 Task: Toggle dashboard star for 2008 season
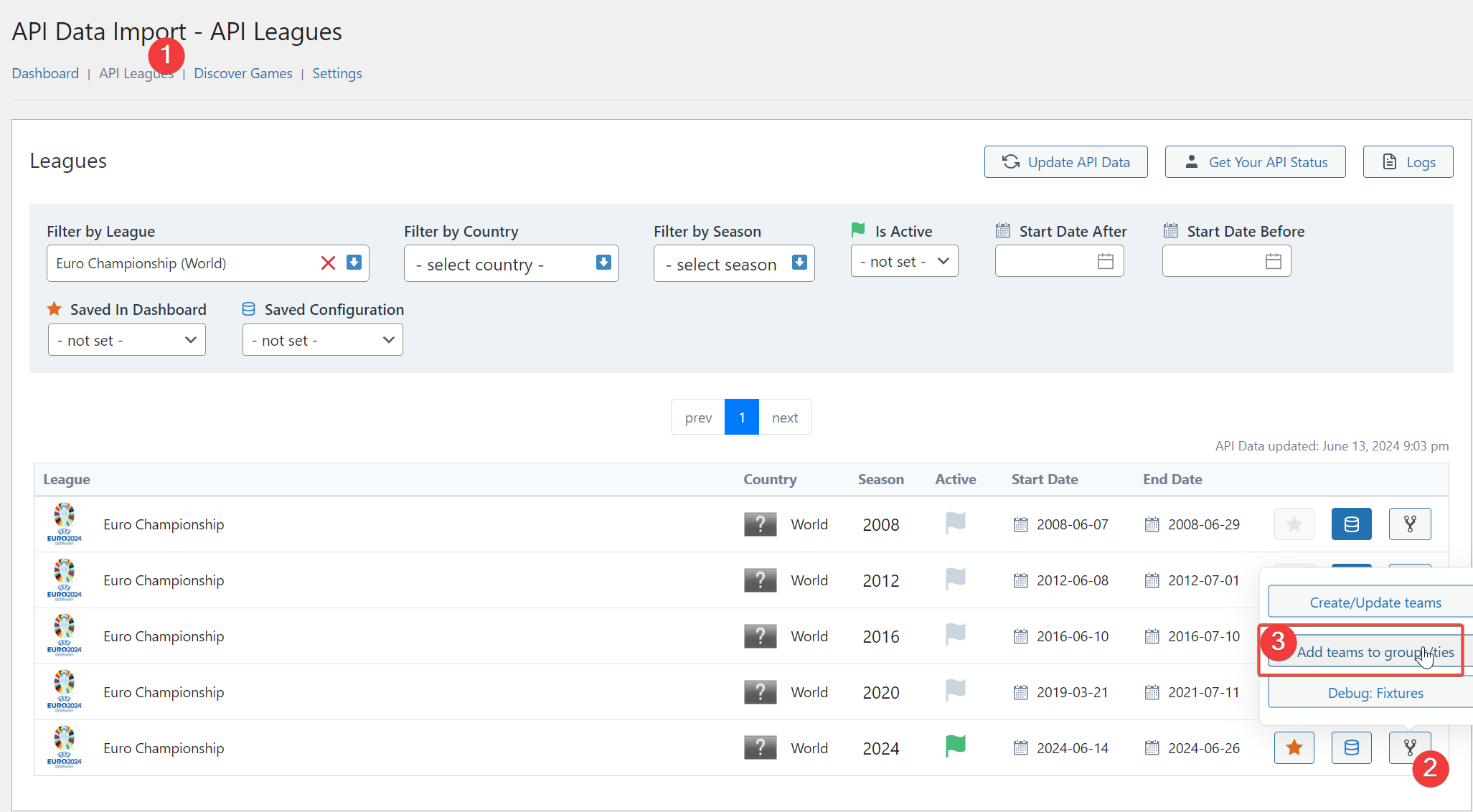(x=1294, y=524)
